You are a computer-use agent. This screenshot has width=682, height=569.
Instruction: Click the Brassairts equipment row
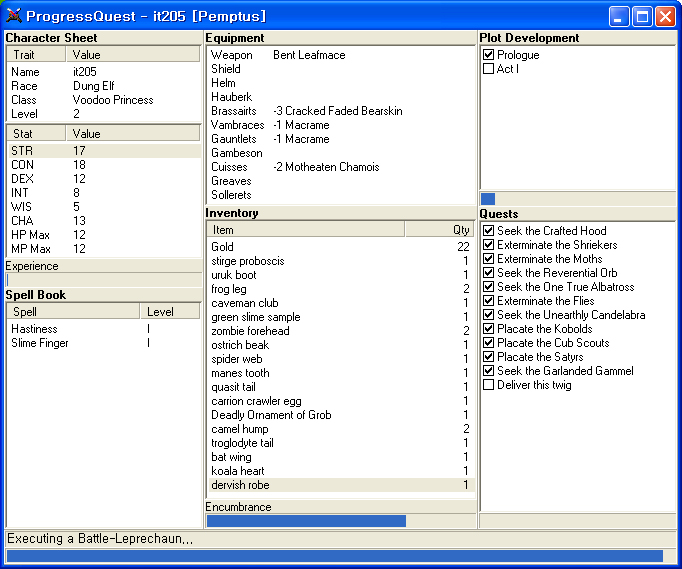[x=341, y=111]
